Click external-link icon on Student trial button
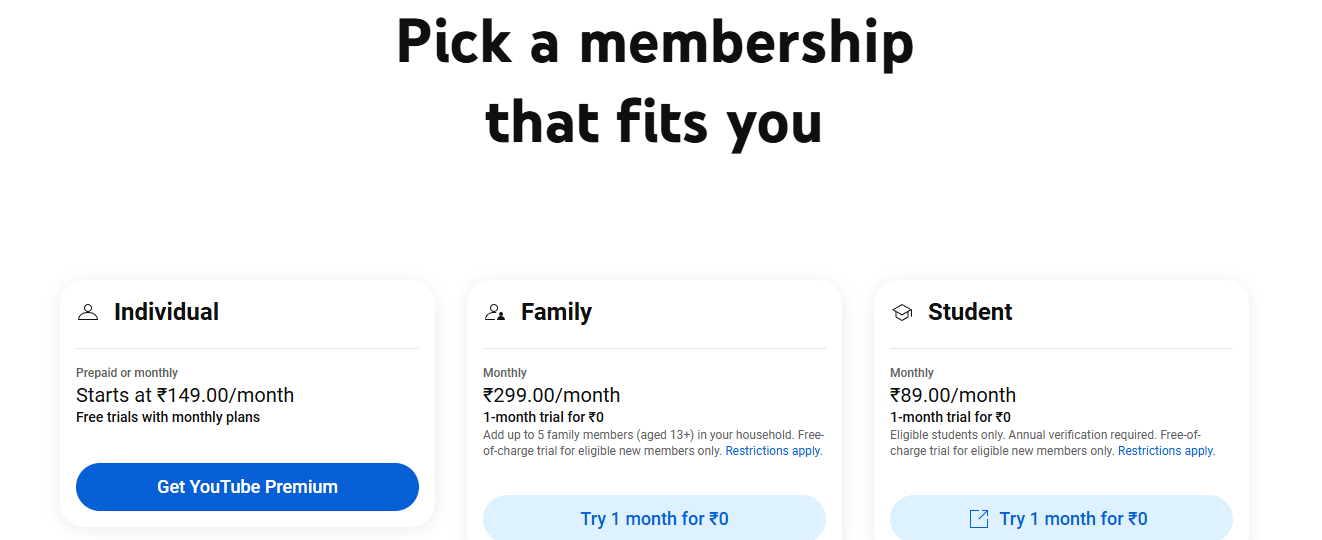The height and width of the screenshot is (540, 1322). tap(979, 519)
